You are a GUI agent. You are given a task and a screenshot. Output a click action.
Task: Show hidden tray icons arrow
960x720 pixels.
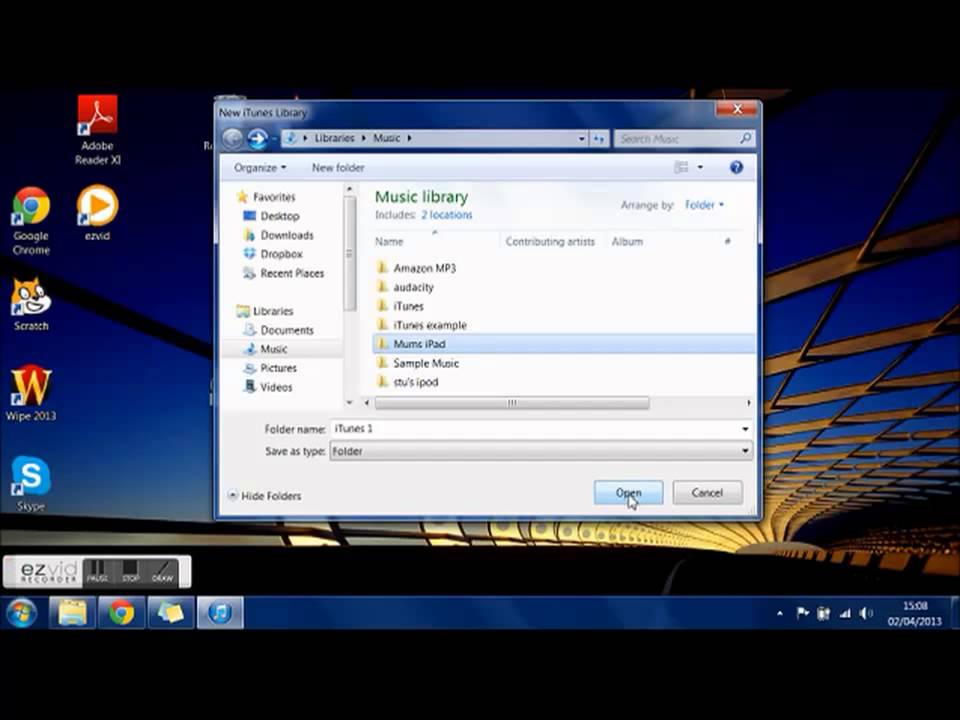(779, 613)
